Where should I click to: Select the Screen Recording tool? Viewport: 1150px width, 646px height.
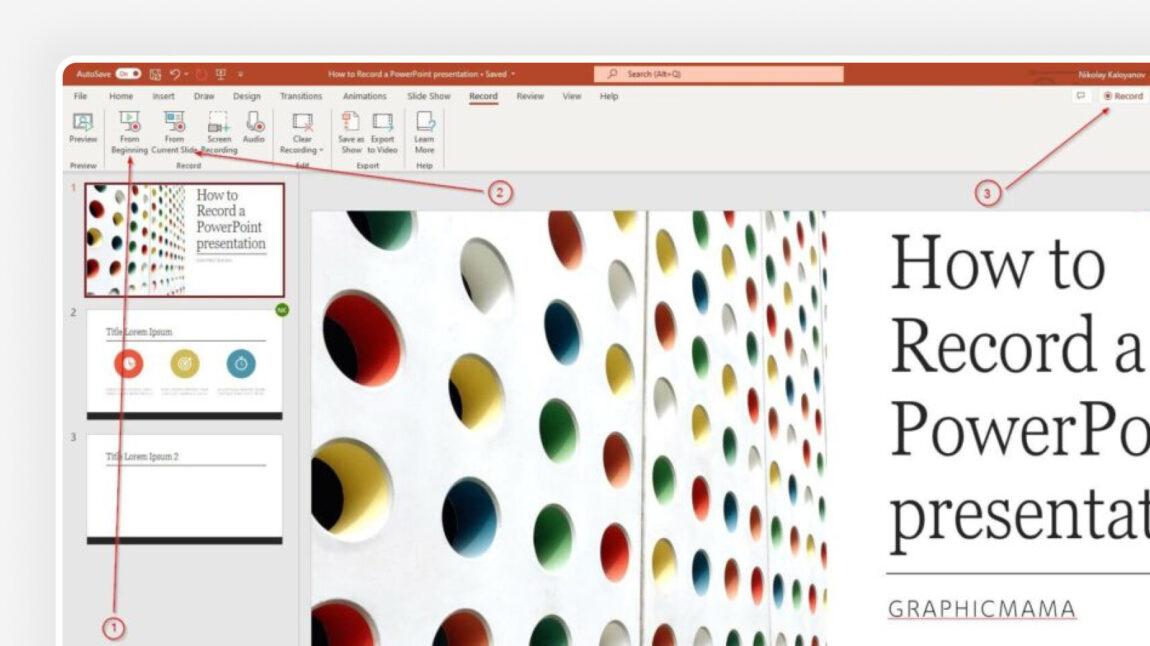(x=217, y=125)
